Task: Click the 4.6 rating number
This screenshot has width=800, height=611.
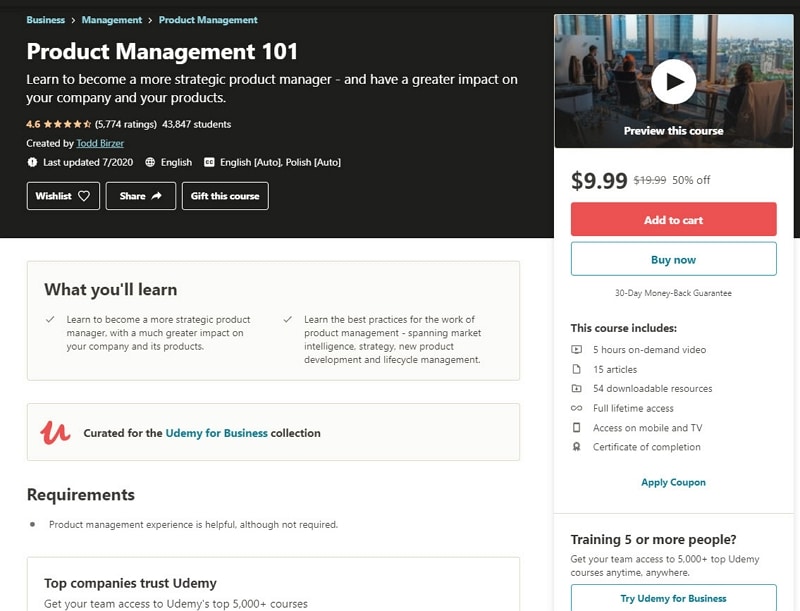Action: 33,124
